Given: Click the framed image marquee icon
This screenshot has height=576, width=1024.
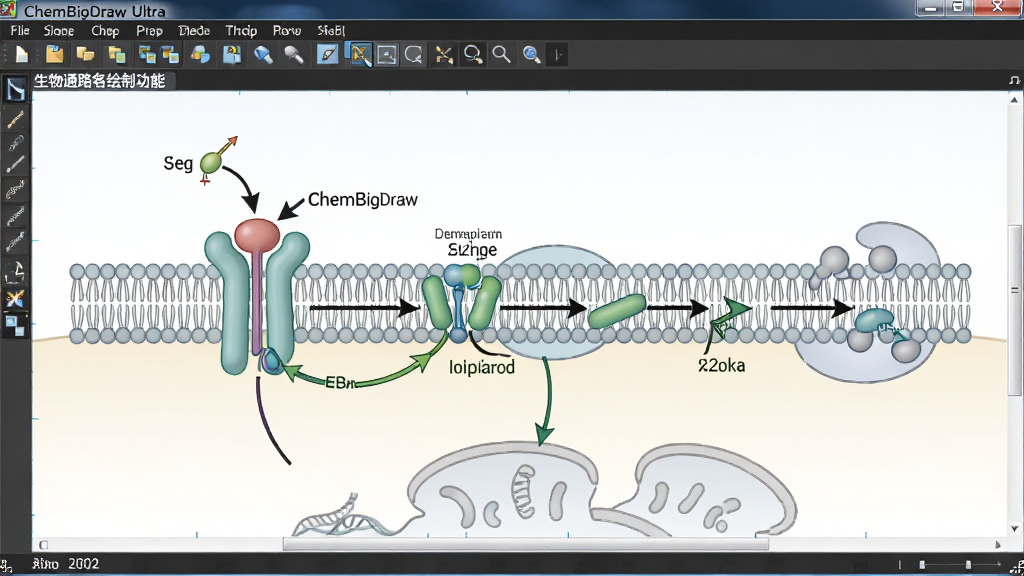Looking at the screenshot, I should pyautogui.click(x=387, y=55).
